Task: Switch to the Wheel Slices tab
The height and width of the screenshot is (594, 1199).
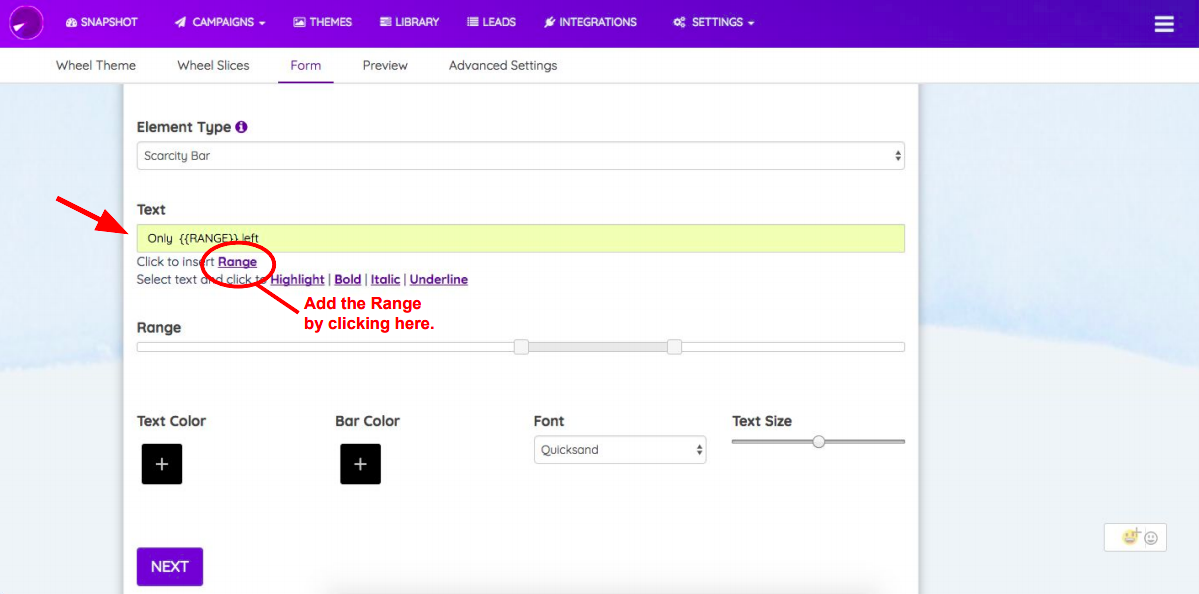Action: coord(213,66)
